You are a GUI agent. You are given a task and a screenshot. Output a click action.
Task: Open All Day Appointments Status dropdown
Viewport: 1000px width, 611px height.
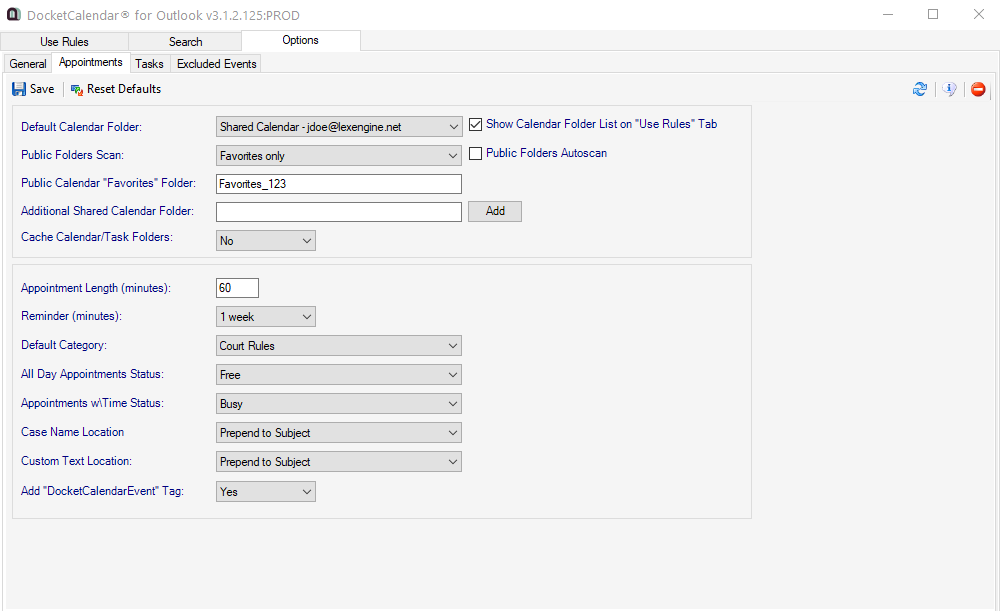tap(339, 375)
